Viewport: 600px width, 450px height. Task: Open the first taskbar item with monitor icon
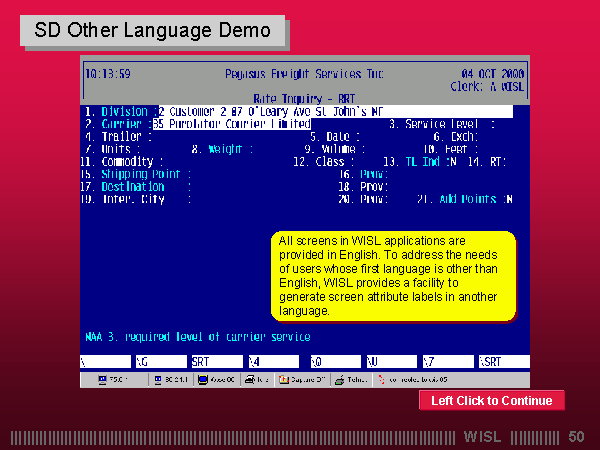[113, 380]
